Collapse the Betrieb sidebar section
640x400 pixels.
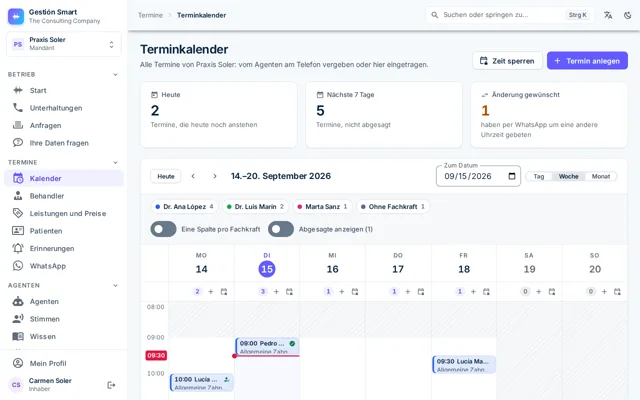[116, 74]
